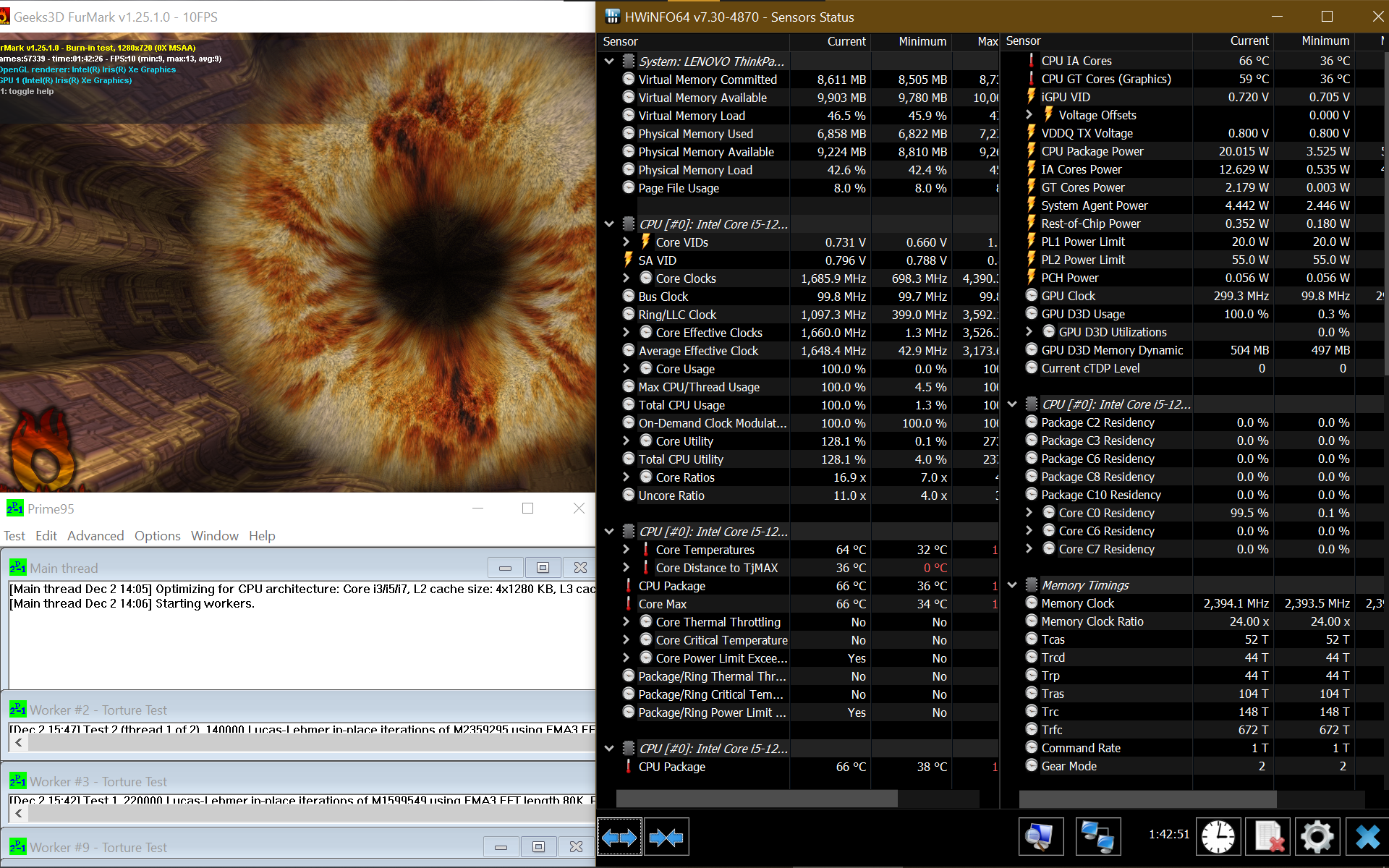Restore the Worker #9 child window
The width and height of the screenshot is (1389, 868).
[538, 847]
